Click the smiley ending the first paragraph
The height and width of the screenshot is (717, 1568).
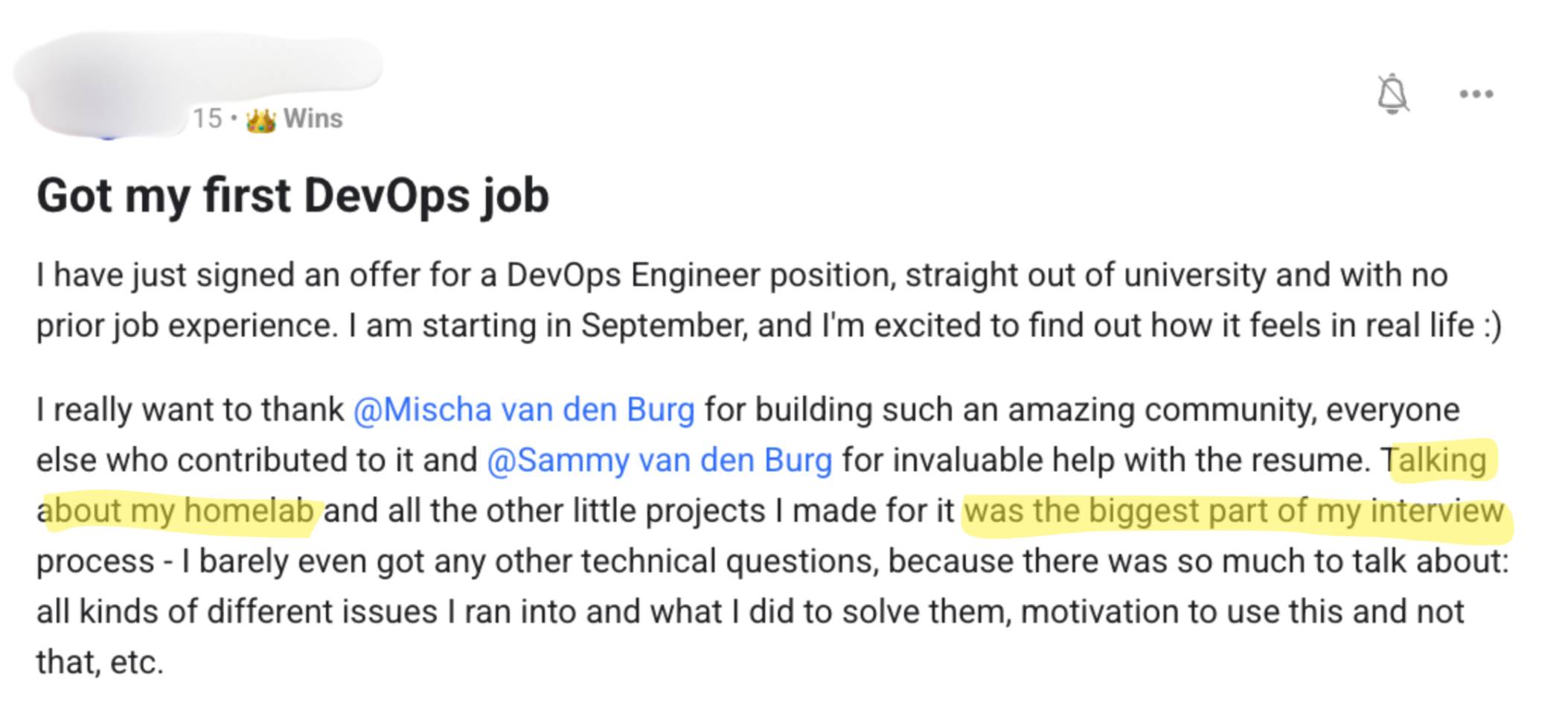click(x=1491, y=325)
